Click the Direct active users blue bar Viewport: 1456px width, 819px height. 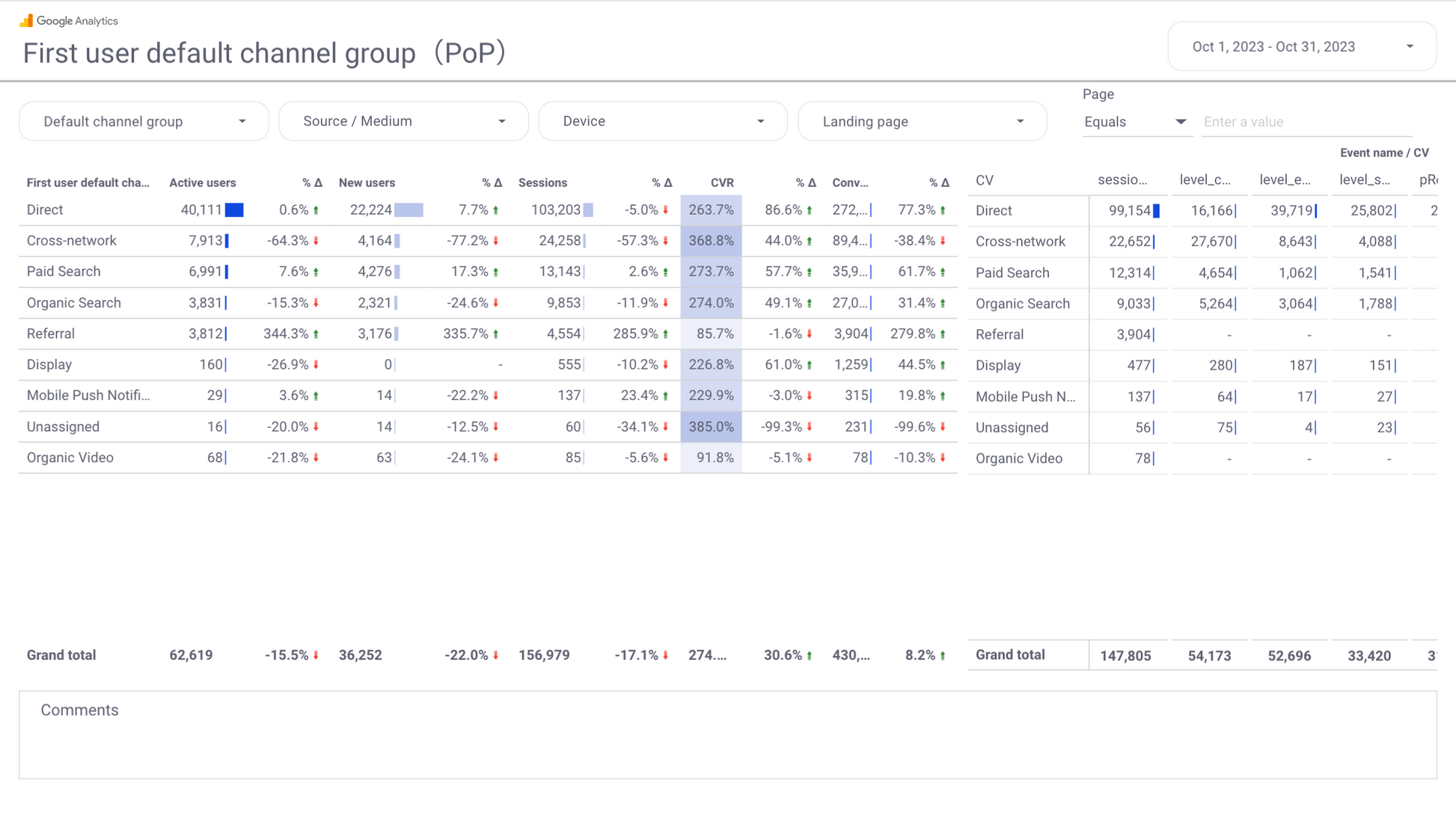click(x=234, y=210)
